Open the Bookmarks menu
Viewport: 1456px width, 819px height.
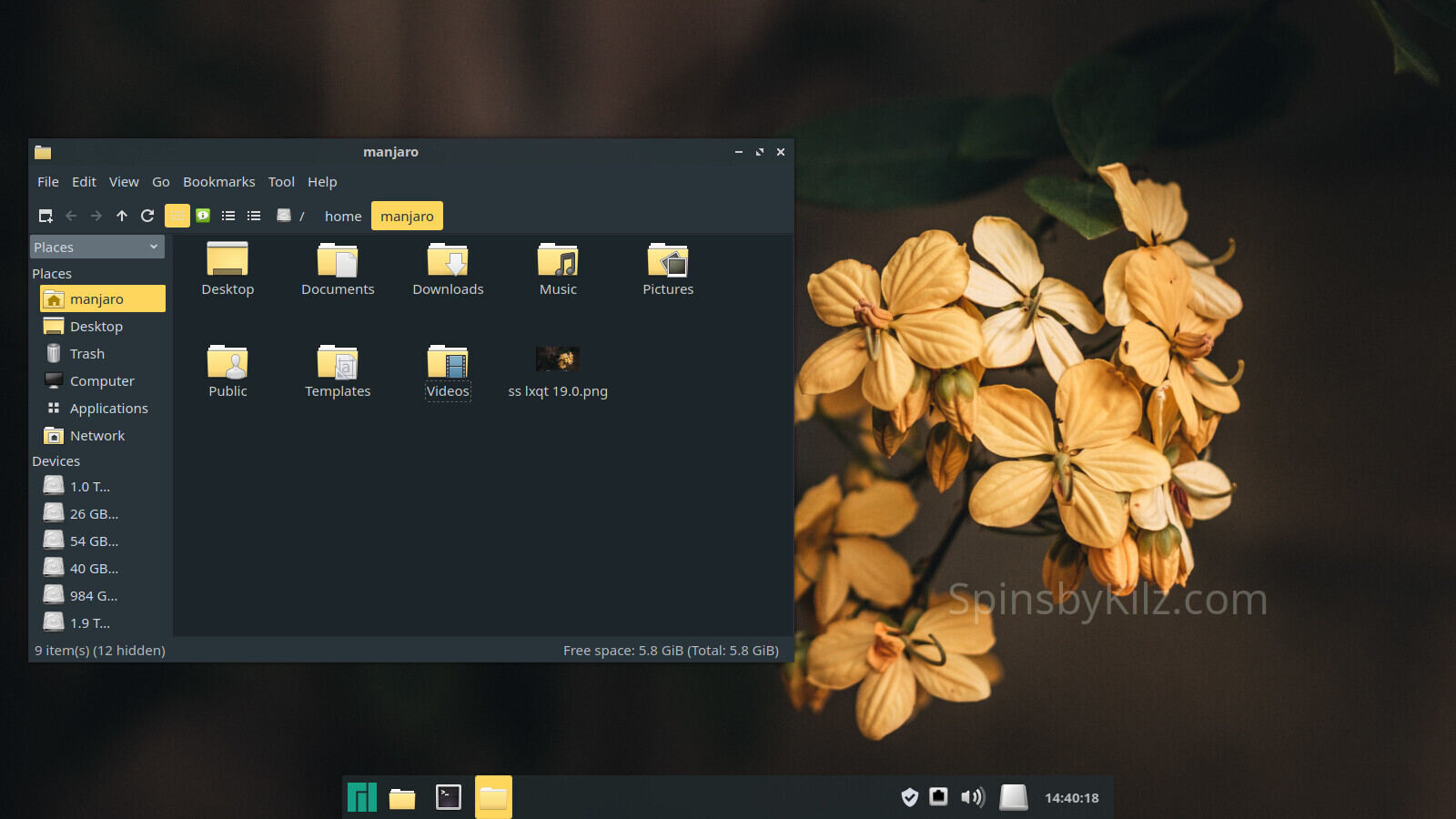pos(218,182)
